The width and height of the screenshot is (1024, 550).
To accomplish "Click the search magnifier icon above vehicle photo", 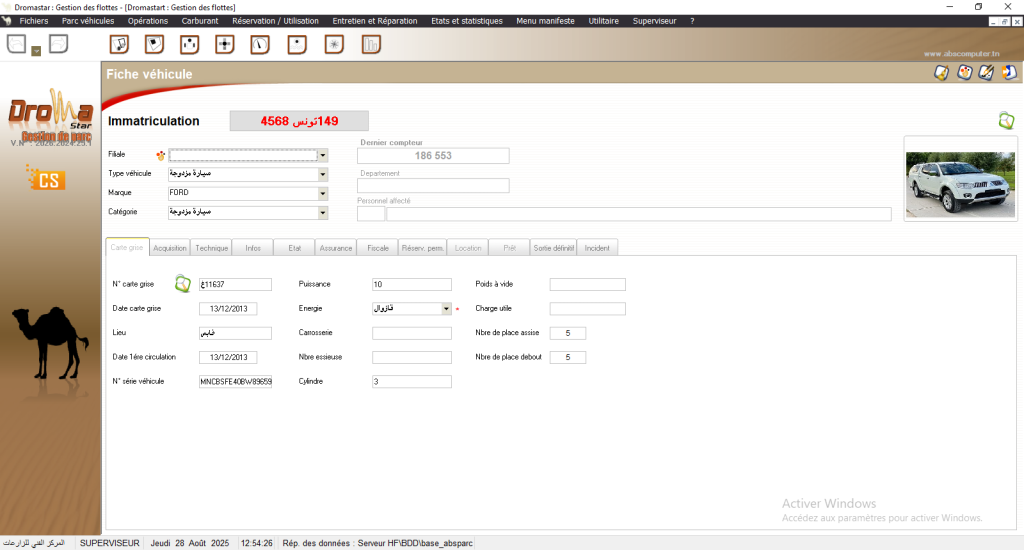I will pyautogui.click(x=1006, y=121).
